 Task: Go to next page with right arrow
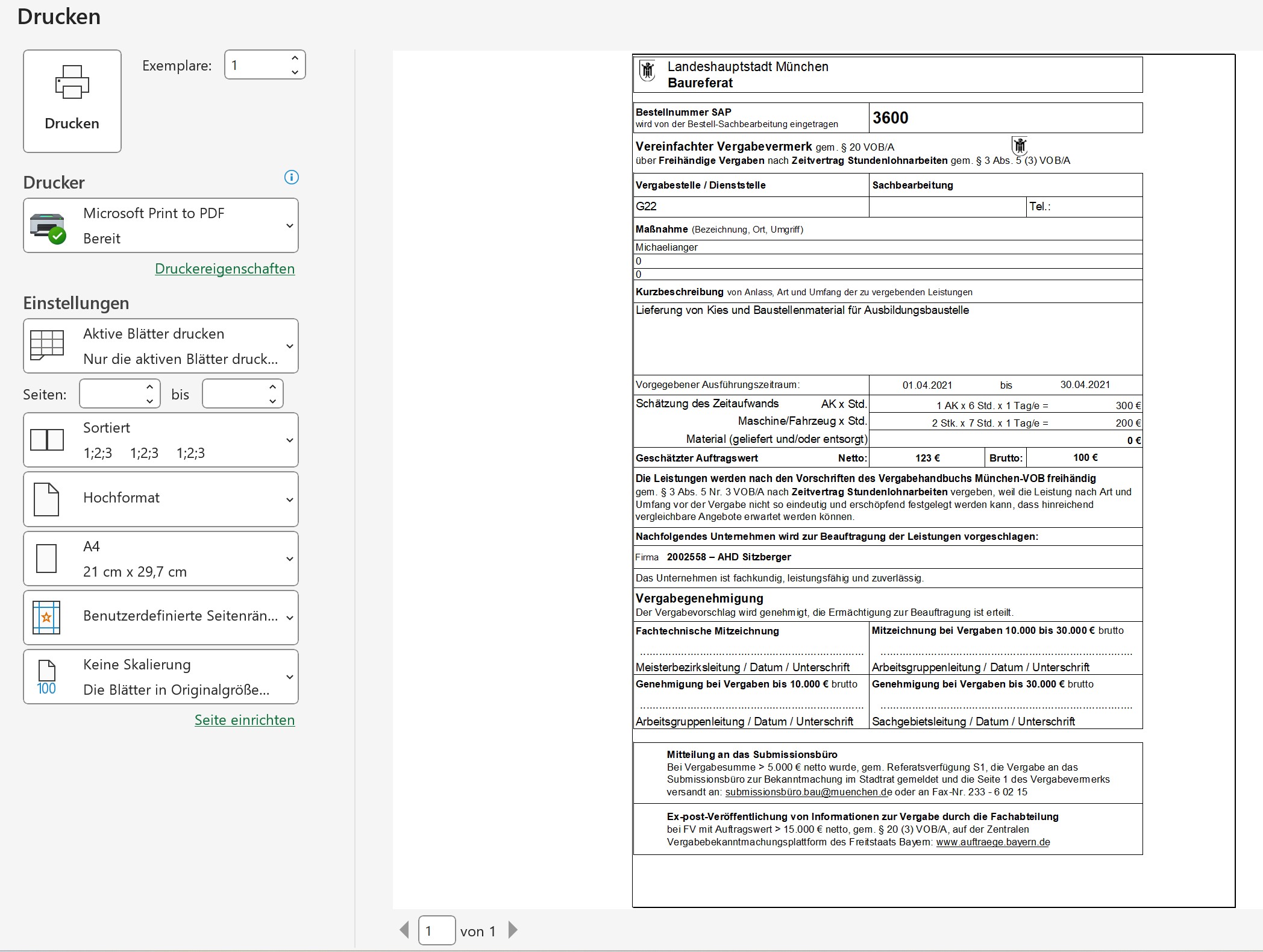[513, 930]
